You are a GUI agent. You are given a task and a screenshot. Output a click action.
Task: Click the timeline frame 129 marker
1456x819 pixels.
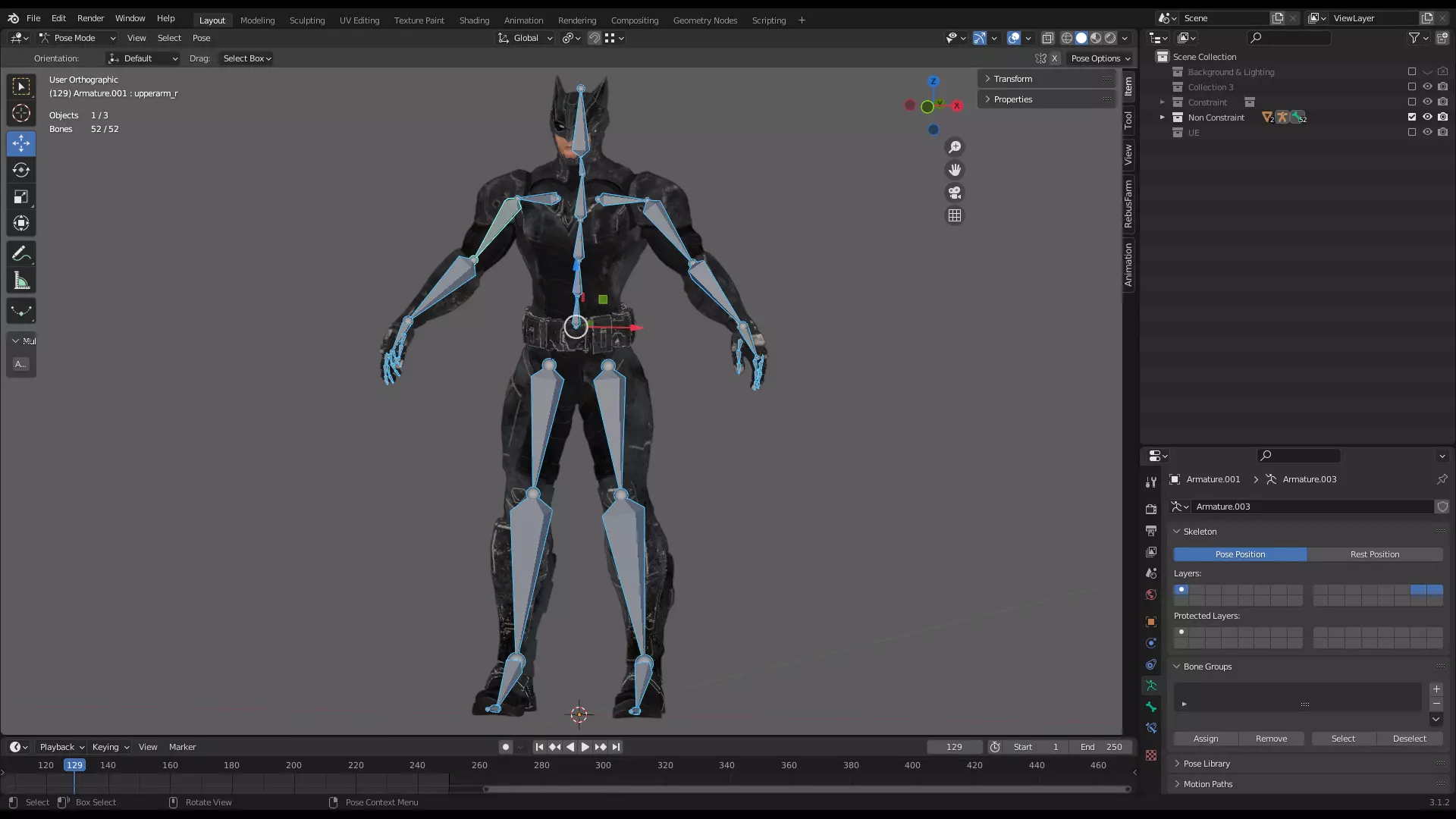(x=74, y=765)
